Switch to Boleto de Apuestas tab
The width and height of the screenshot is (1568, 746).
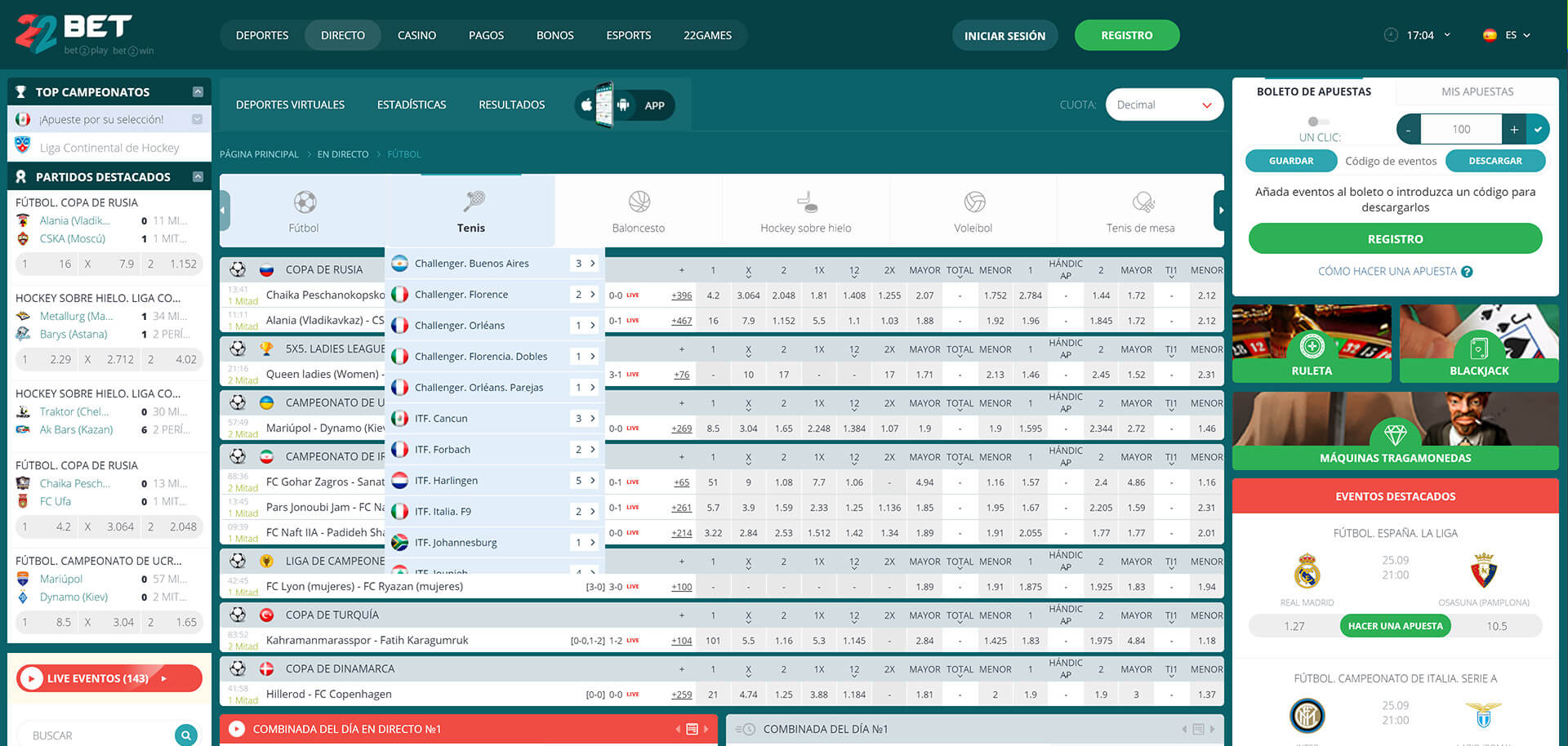point(1313,91)
